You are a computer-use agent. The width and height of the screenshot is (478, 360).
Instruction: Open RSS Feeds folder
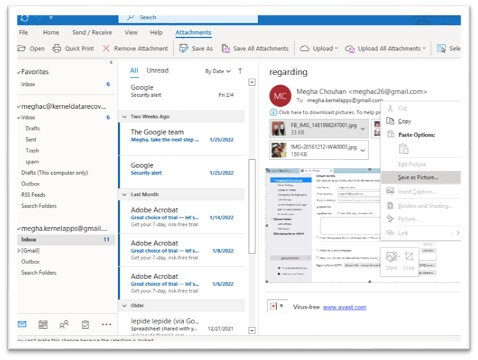[x=33, y=195]
